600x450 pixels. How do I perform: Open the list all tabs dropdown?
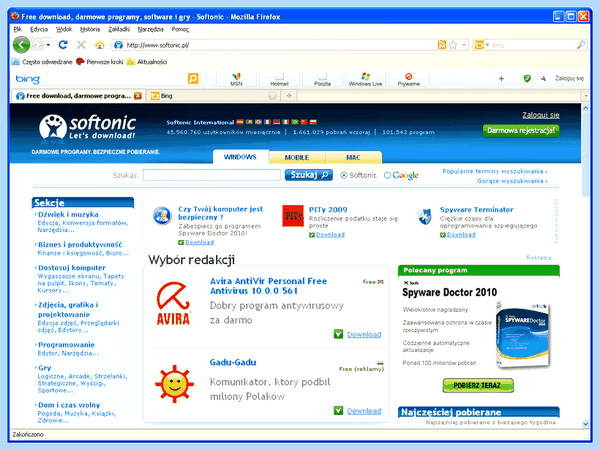[585, 96]
